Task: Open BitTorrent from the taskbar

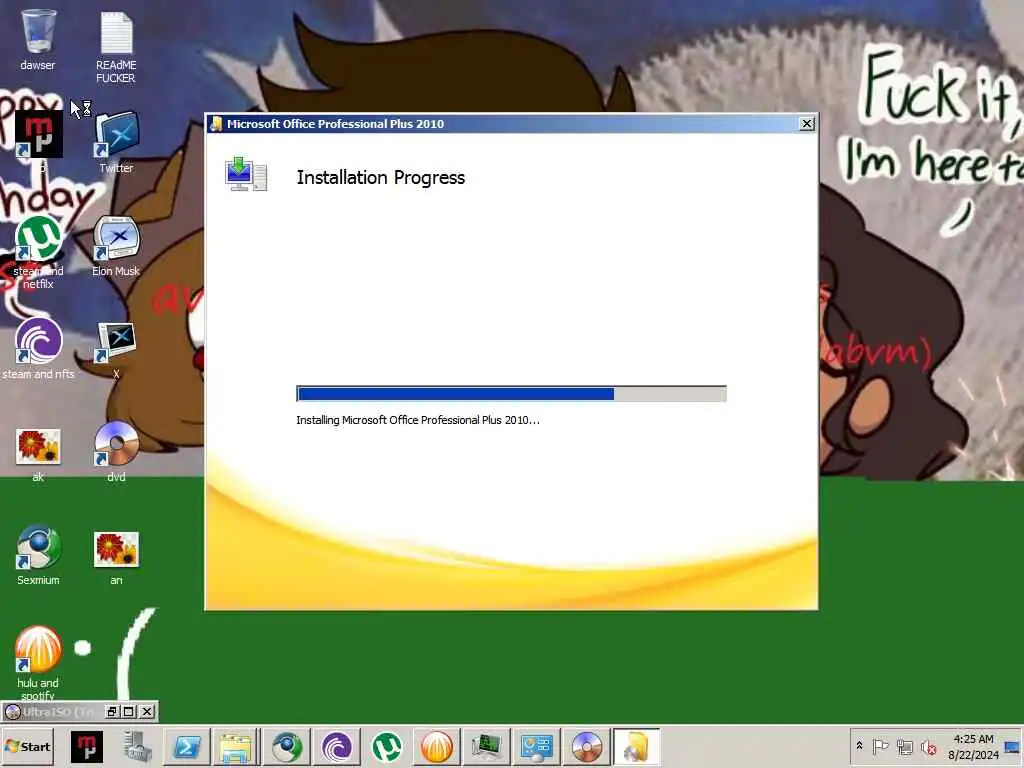Action: click(336, 746)
